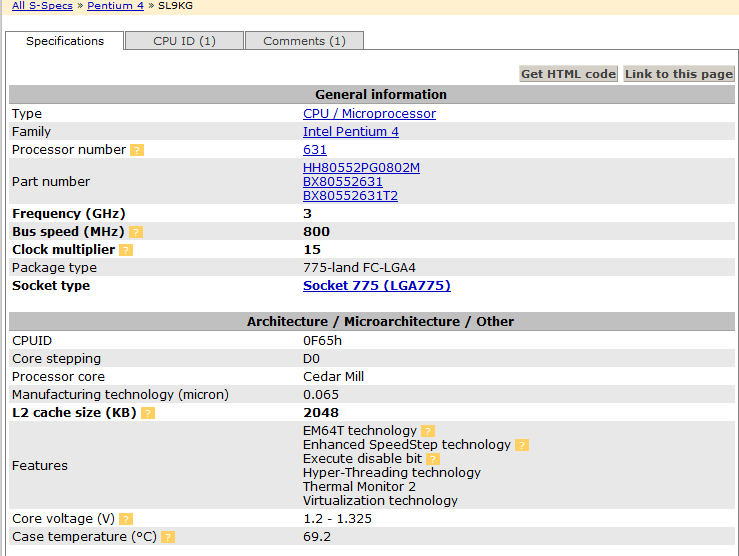Click processor number 631 link
Image resolution: width=739 pixels, height=556 pixels.
(315, 149)
